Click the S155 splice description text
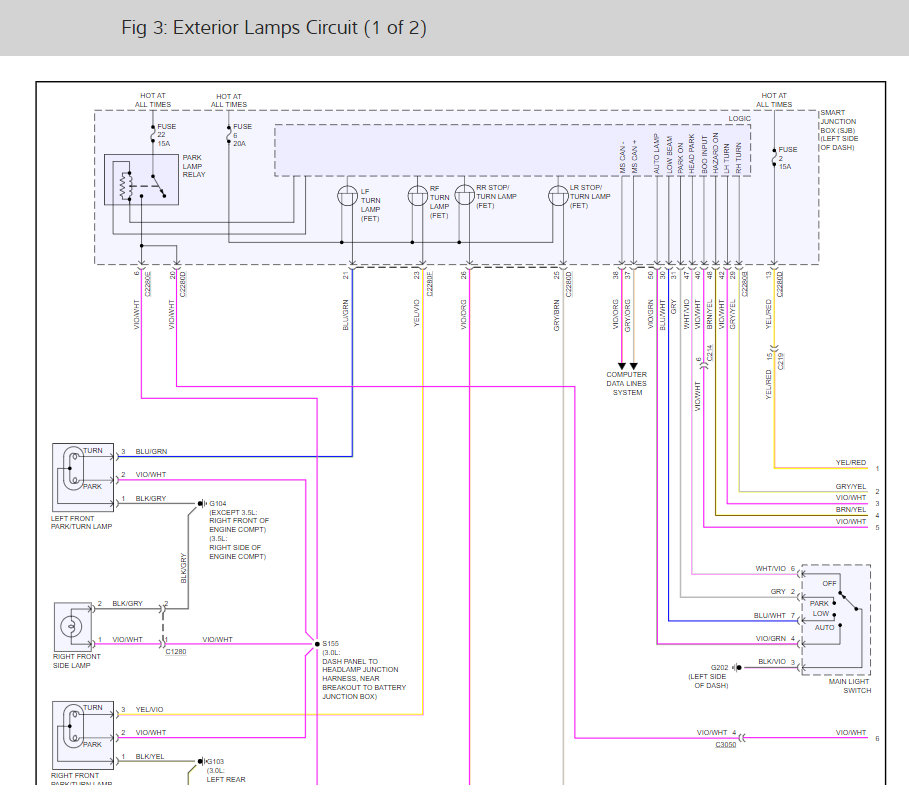 click(364, 674)
